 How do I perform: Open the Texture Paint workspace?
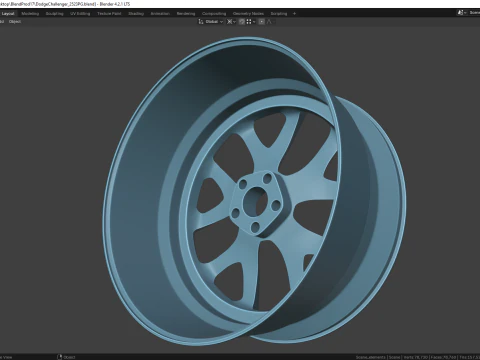coord(109,14)
